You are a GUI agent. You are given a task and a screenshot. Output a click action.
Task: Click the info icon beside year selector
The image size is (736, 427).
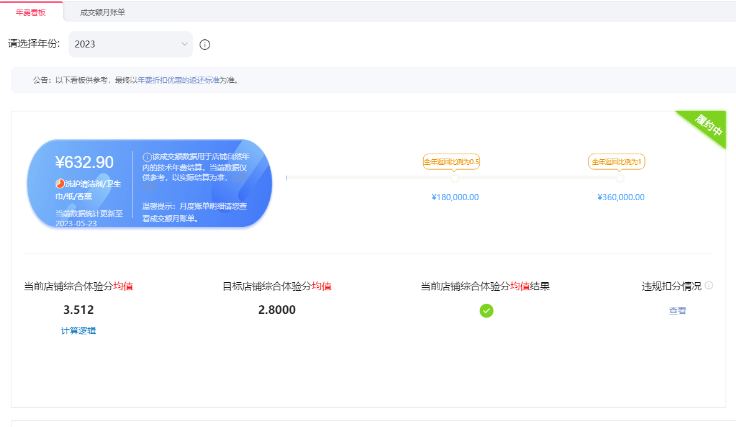coord(205,45)
